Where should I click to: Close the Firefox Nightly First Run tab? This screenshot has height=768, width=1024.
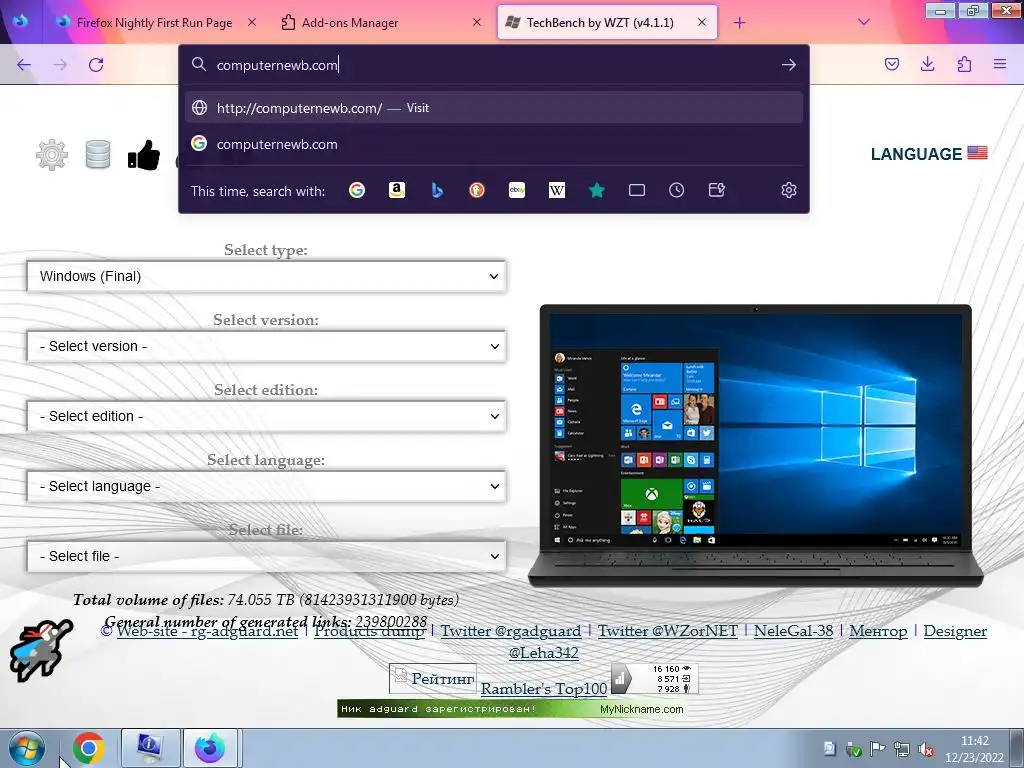point(251,22)
